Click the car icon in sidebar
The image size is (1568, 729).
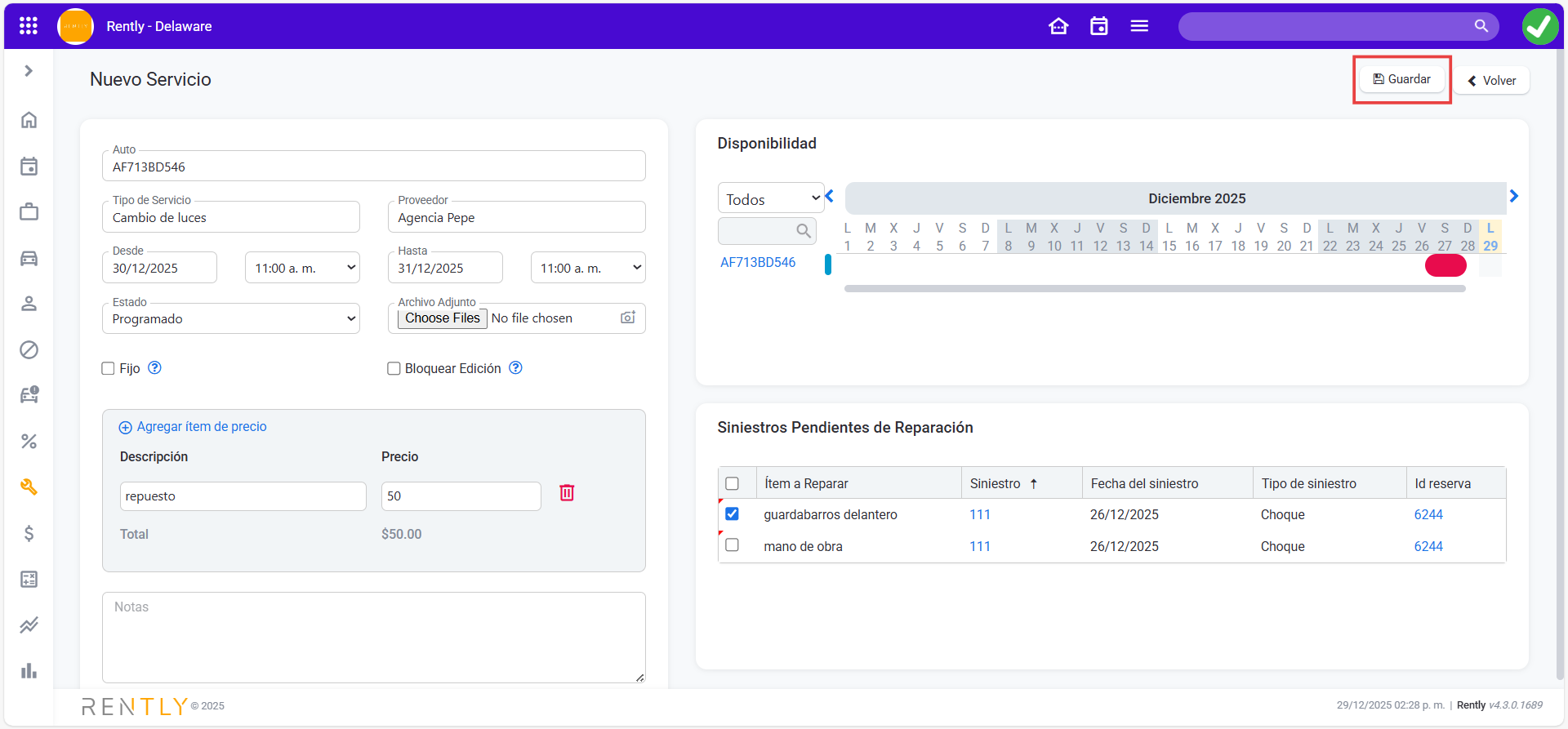[x=29, y=259]
